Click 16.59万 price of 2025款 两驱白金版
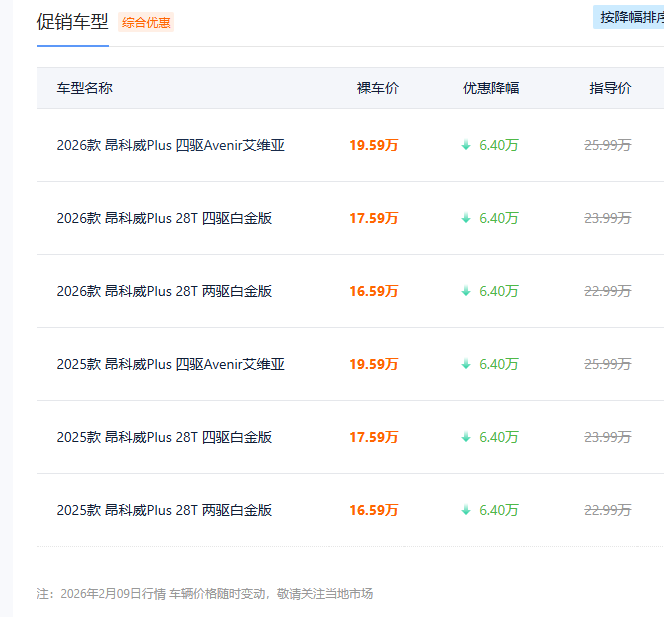Viewport: 664px width, 617px height. (373, 510)
